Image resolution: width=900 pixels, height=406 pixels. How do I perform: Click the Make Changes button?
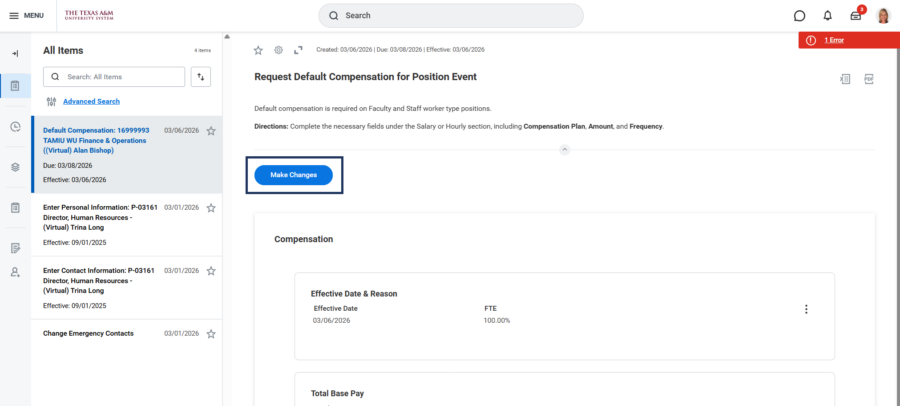coord(293,175)
